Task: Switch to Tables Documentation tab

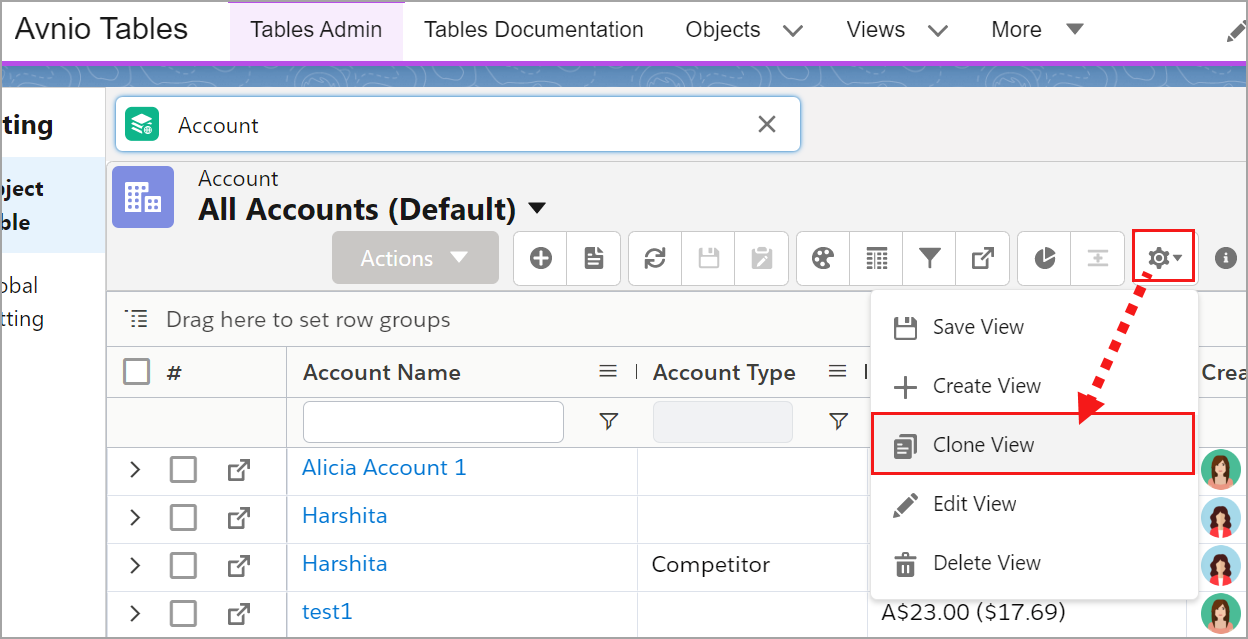Action: (533, 30)
